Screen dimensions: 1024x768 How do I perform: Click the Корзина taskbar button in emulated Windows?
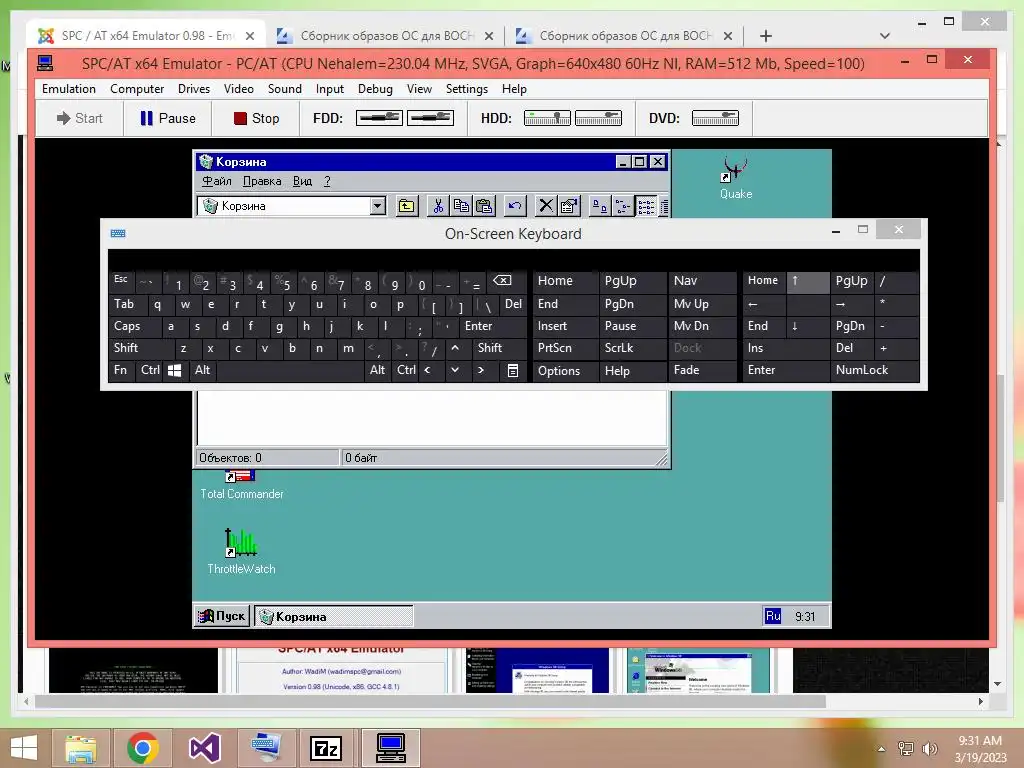click(333, 616)
